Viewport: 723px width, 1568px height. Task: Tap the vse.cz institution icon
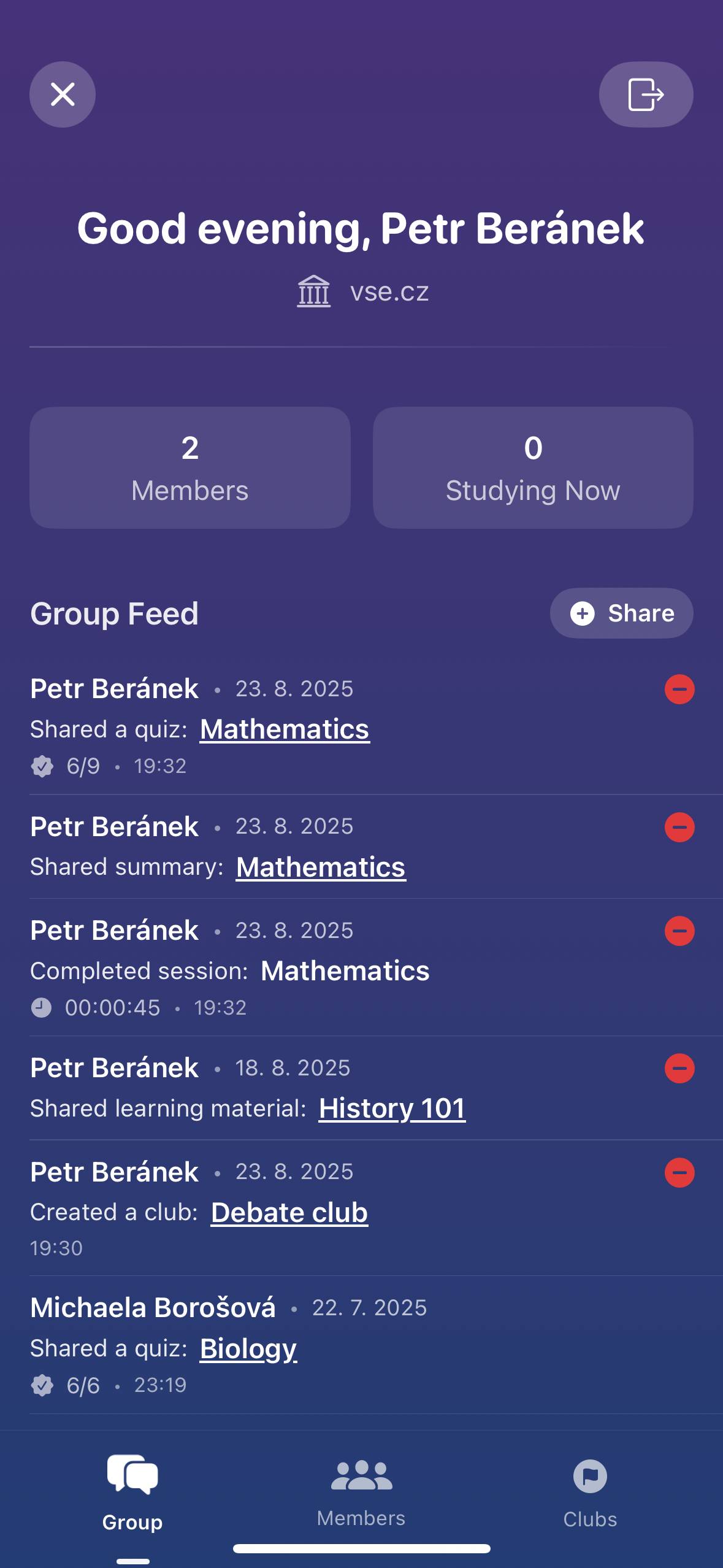coord(314,291)
